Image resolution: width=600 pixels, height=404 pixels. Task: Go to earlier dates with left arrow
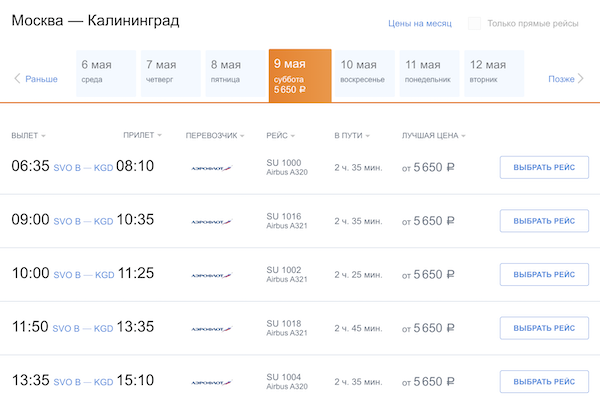(x=35, y=78)
